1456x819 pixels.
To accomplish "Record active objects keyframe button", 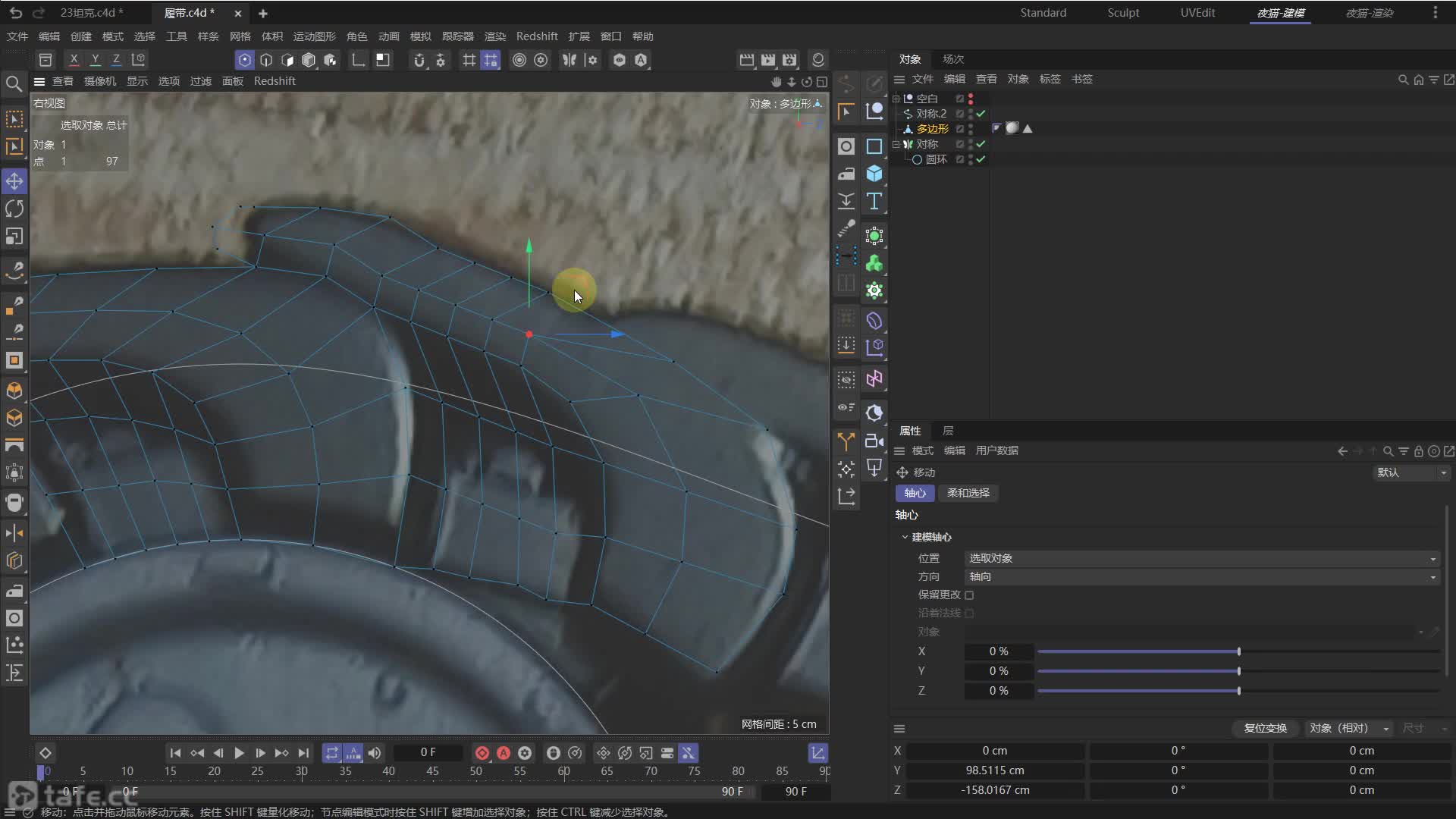I will [482, 753].
